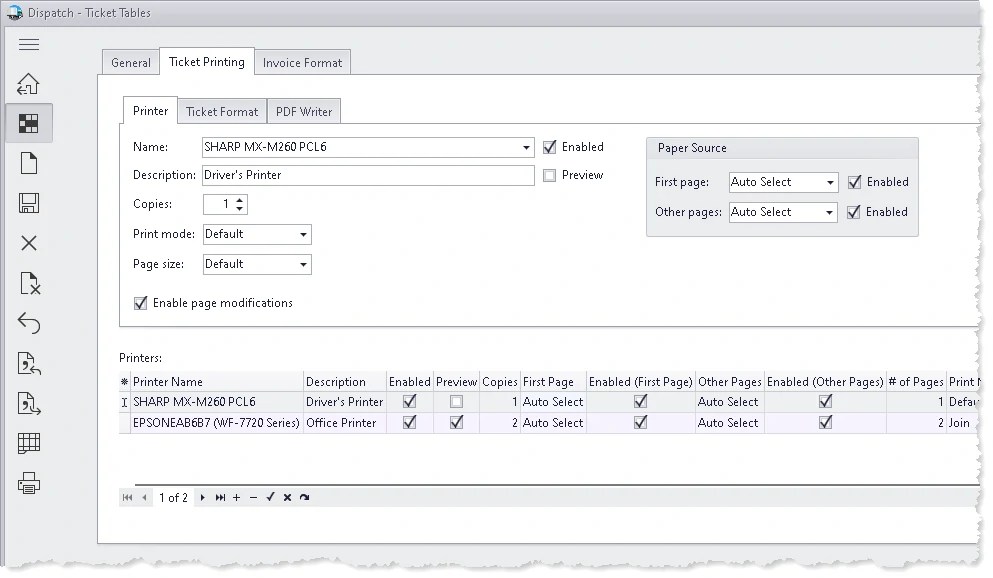993x578 pixels.
Task: Save changes using the floppy disk icon
Action: point(29,203)
